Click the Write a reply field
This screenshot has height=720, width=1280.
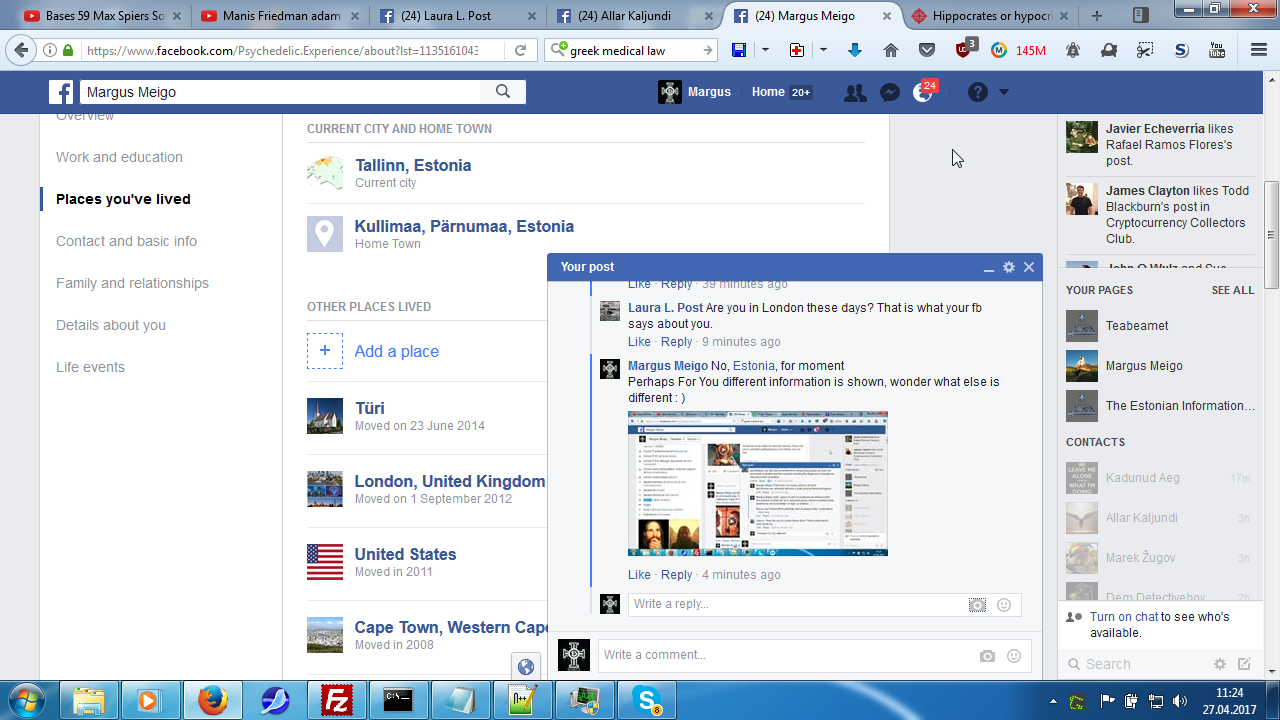coord(796,604)
